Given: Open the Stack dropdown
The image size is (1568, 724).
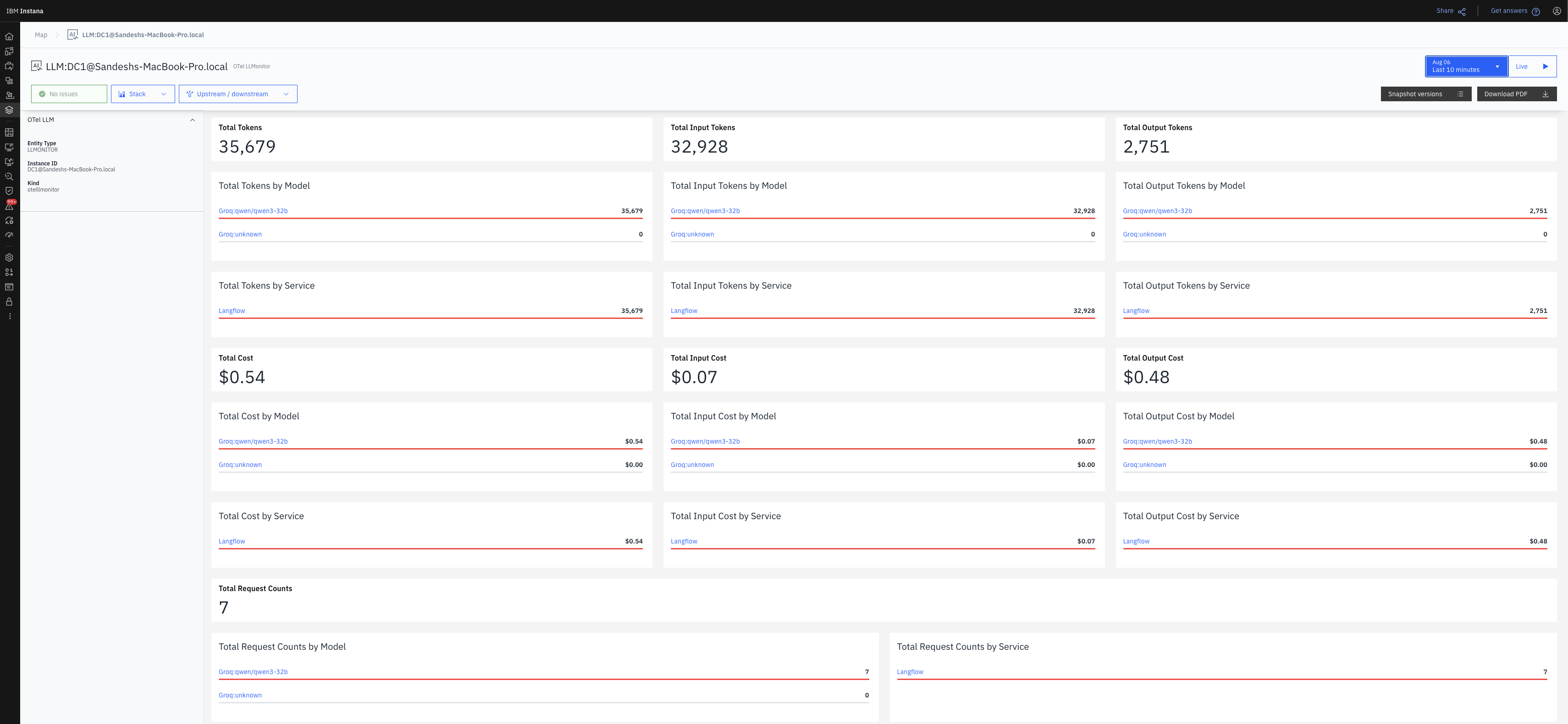Looking at the screenshot, I should pos(143,93).
